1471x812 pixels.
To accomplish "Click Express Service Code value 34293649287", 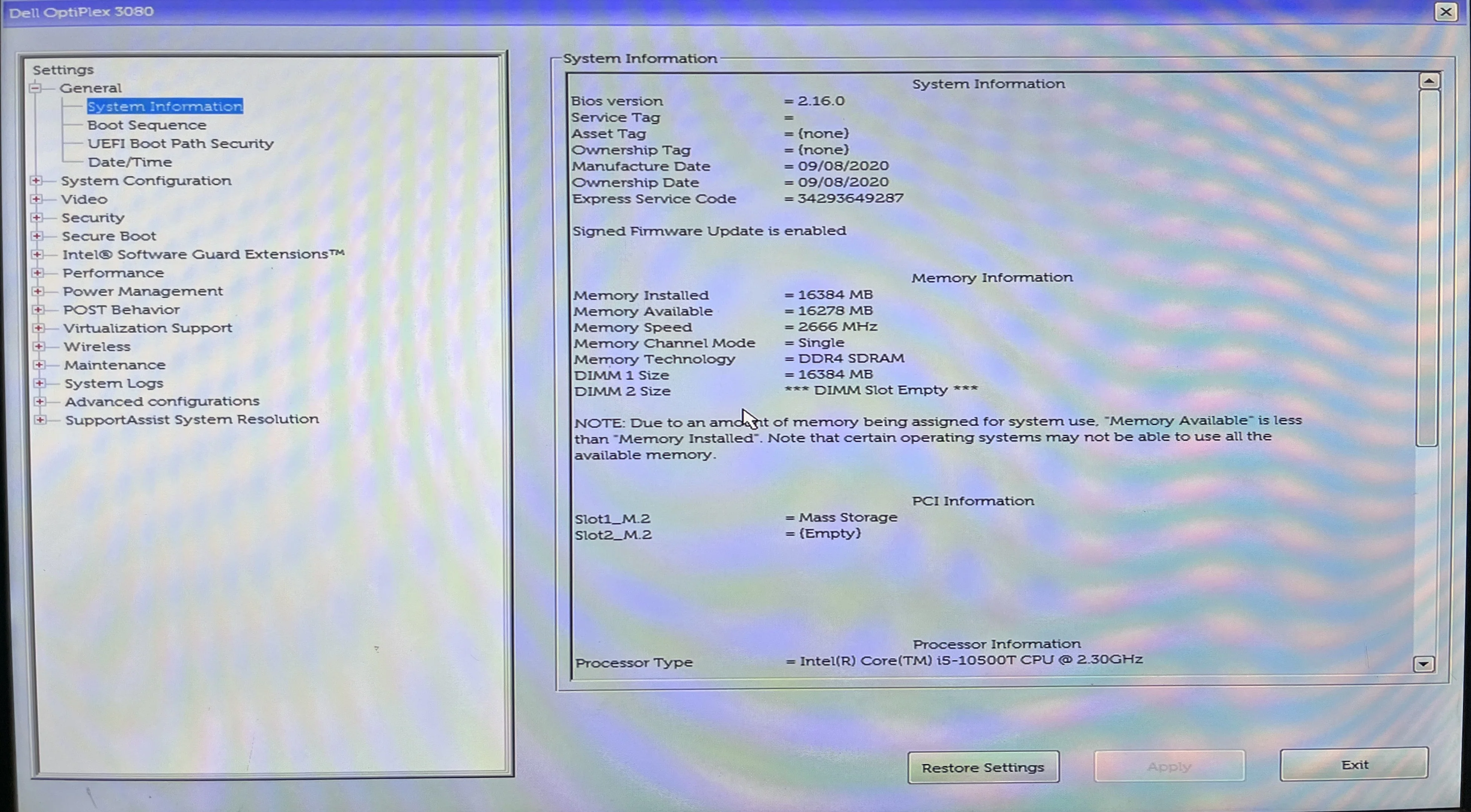I will [850, 198].
